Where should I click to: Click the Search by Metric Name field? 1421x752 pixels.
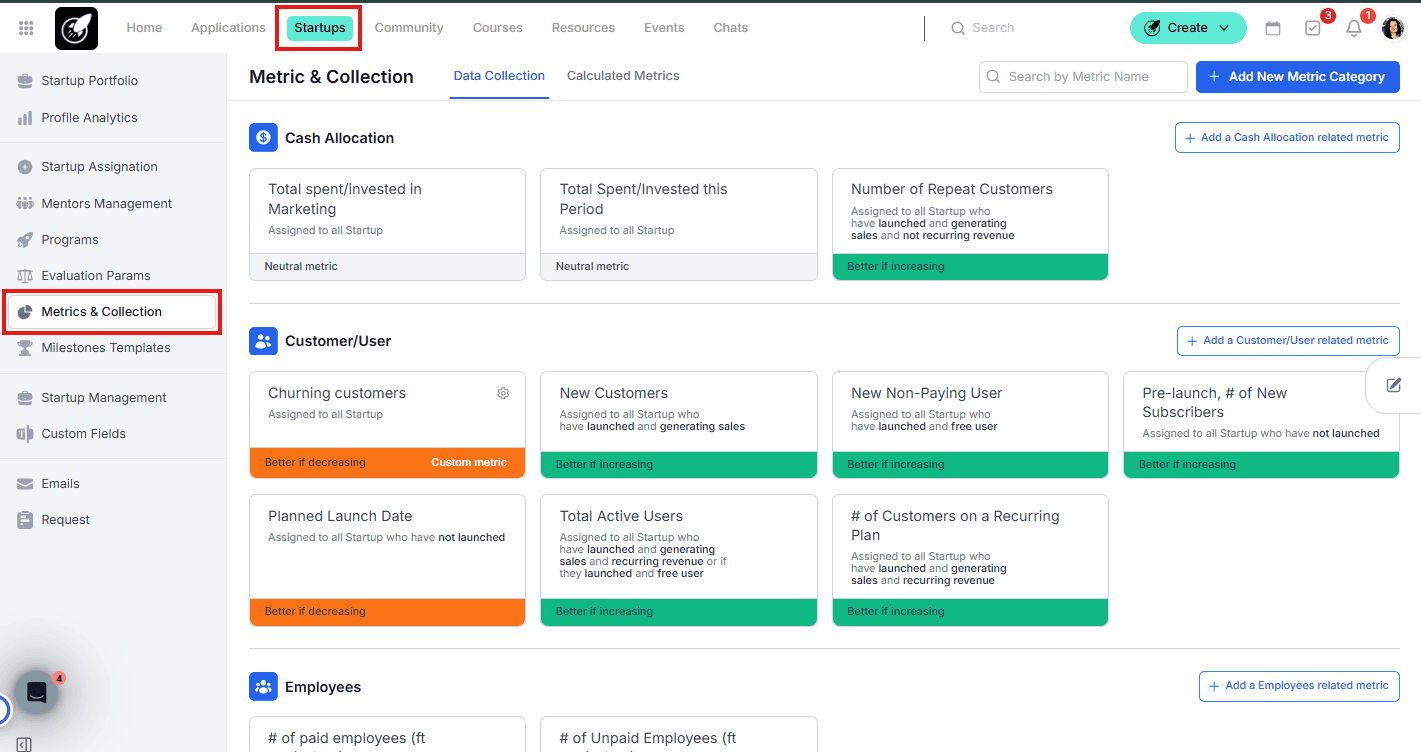[1083, 77]
